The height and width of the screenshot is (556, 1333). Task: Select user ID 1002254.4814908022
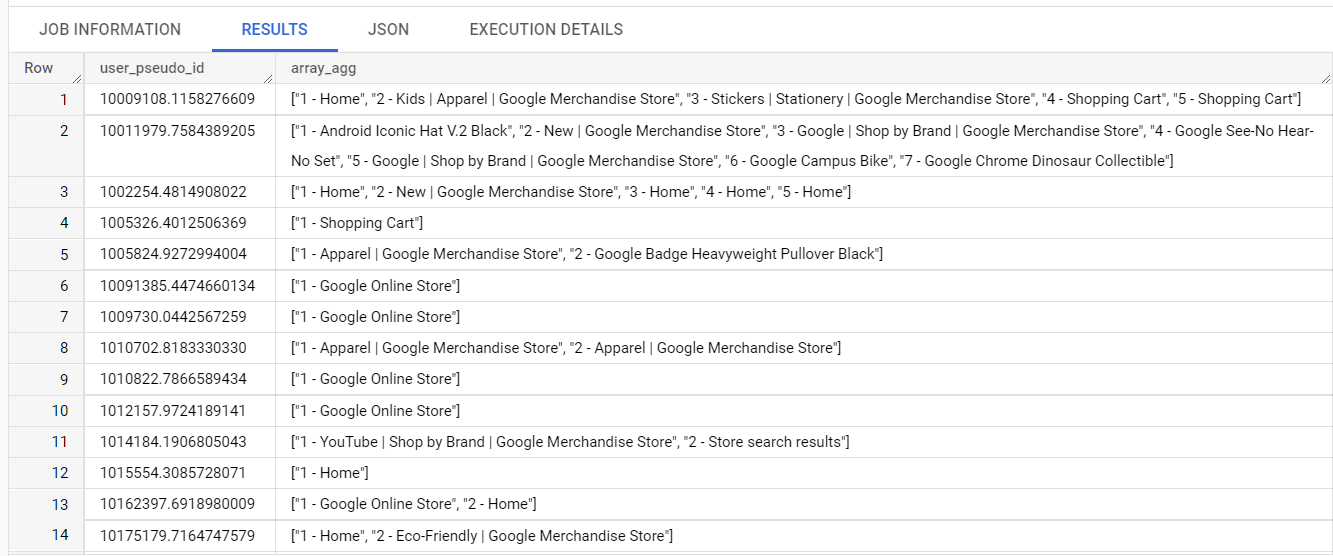click(x=173, y=192)
